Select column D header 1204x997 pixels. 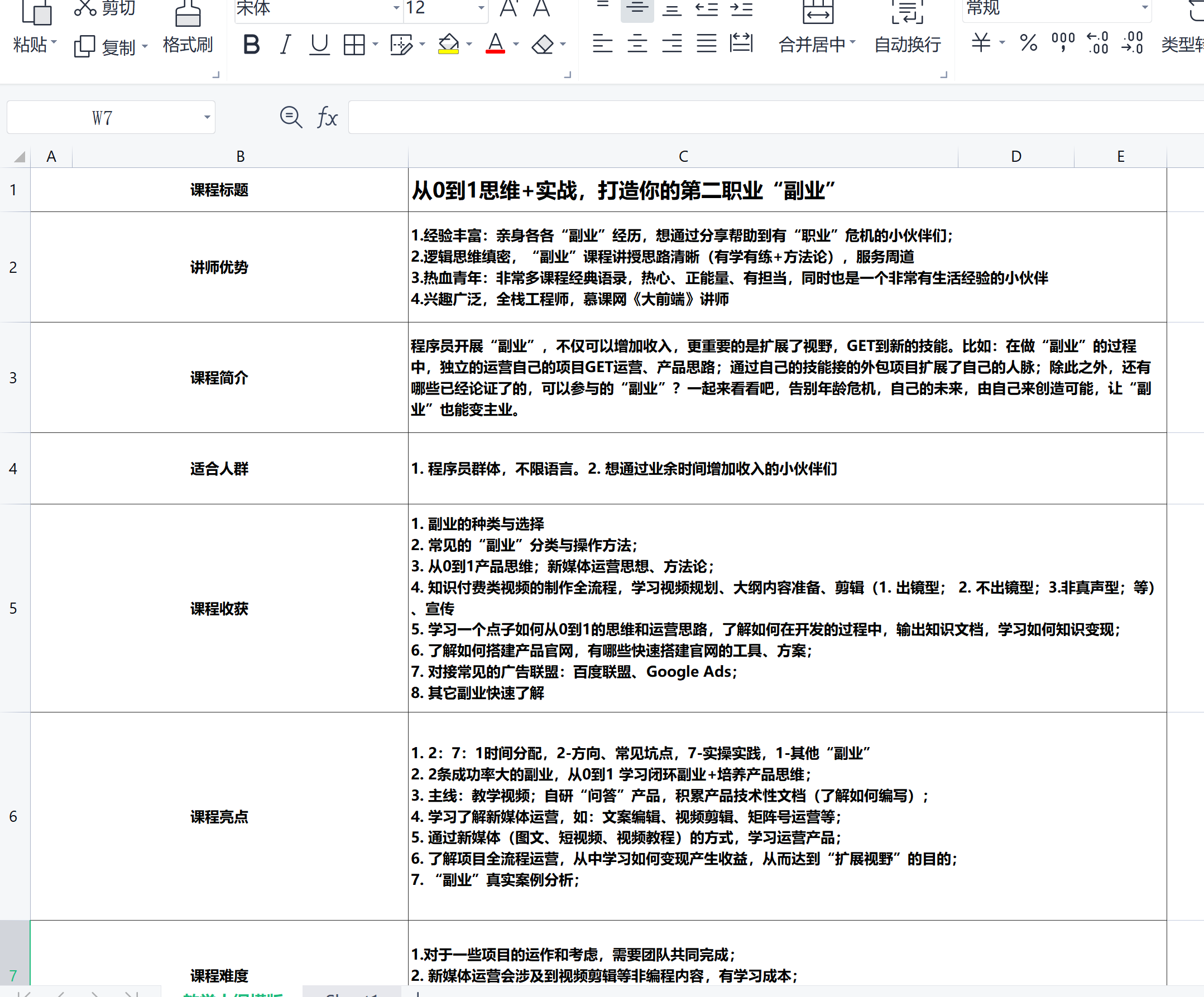click(1016, 156)
